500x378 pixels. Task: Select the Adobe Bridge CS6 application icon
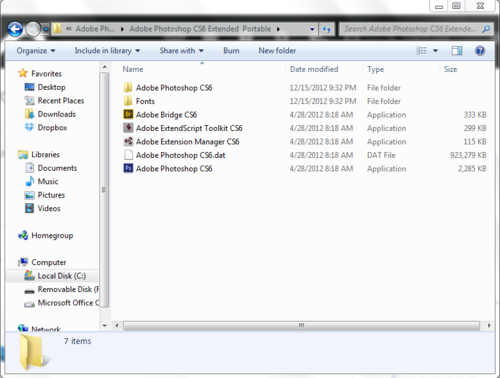point(128,114)
